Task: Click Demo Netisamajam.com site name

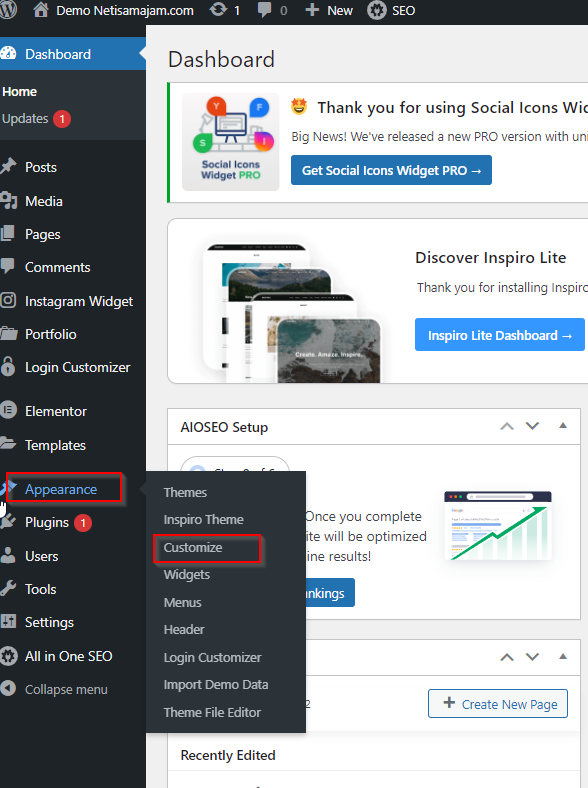Action: (x=125, y=11)
